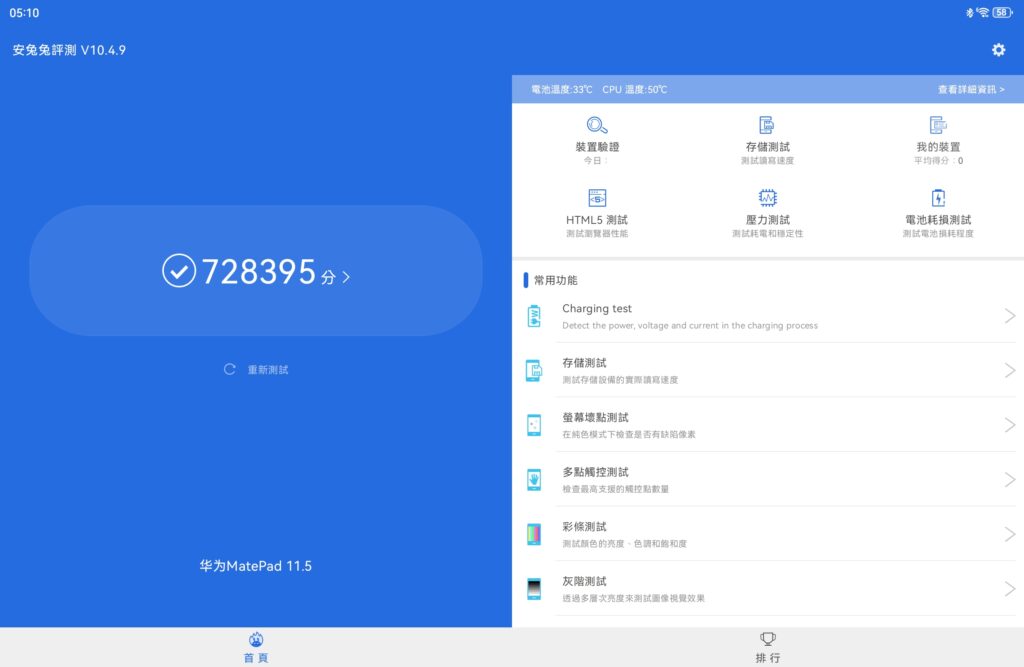Tap the 华为MatePad 11.5 device name
Screen dimensions: 1024x667
pyautogui.click(x=256, y=566)
